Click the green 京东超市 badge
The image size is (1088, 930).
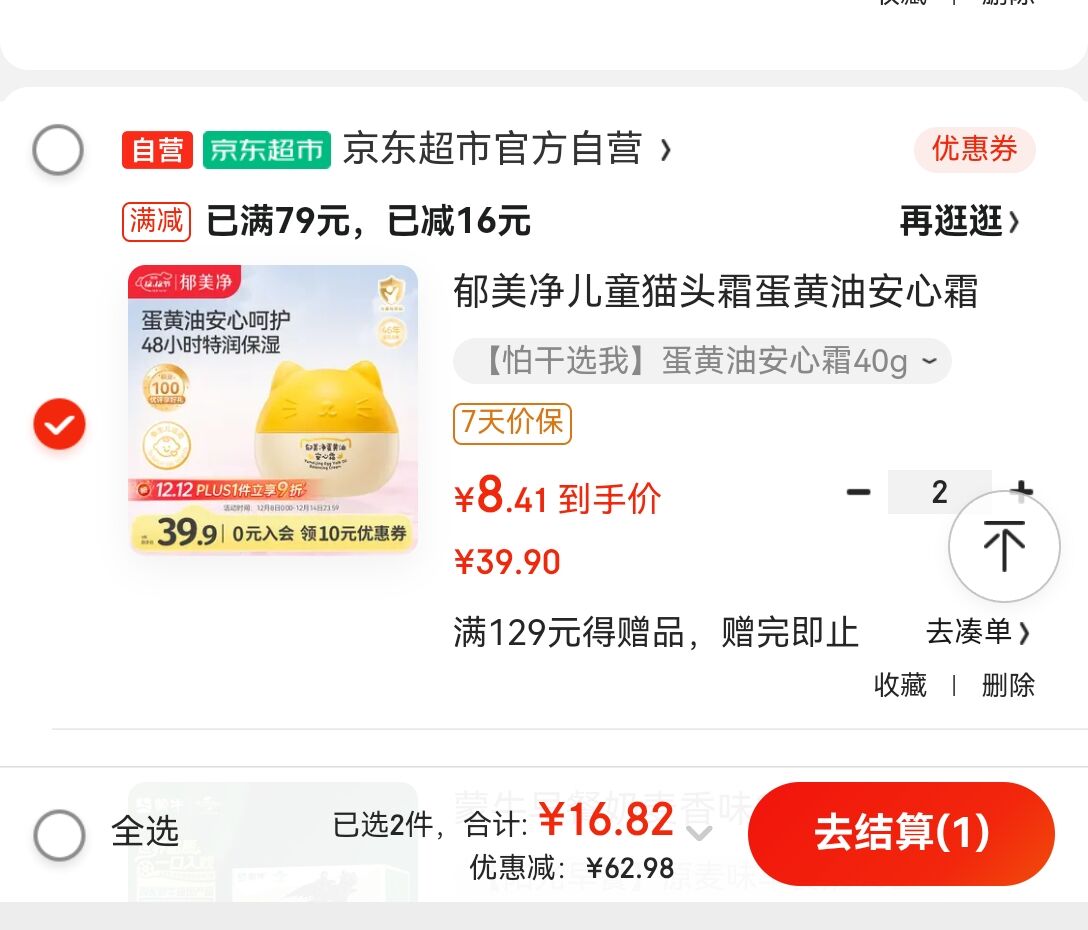tap(266, 149)
